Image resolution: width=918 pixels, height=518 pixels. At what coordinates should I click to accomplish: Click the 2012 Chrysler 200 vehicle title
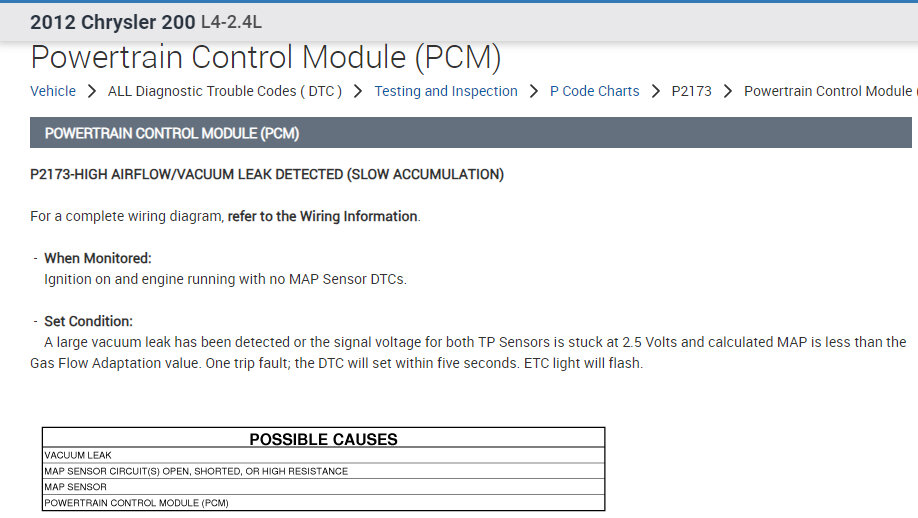[x=111, y=21]
